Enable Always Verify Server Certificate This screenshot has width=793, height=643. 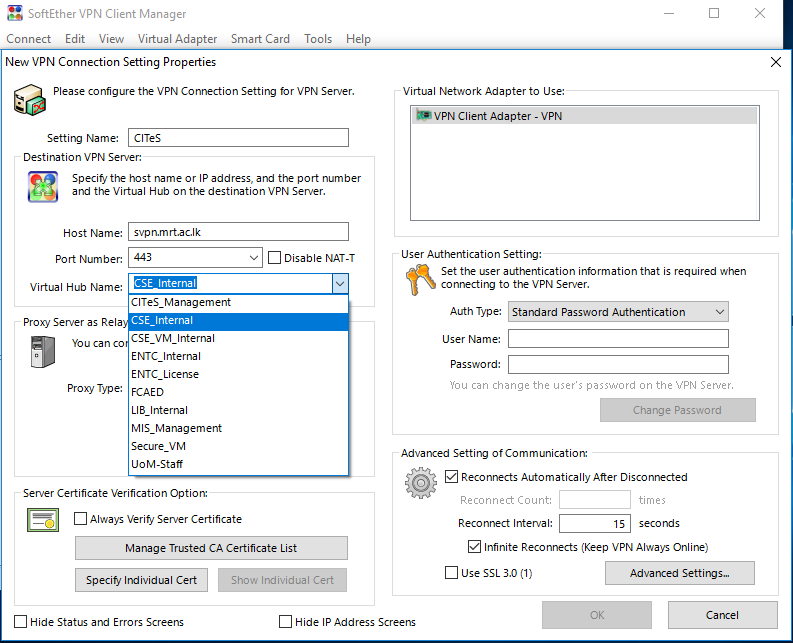tap(80, 519)
